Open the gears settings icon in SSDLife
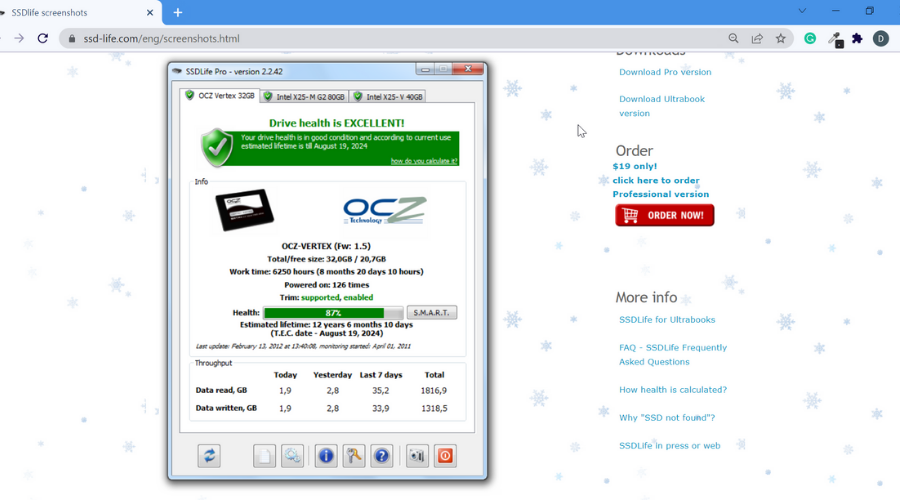The width and height of the screenshot is (900, 500). coord(292,456)
